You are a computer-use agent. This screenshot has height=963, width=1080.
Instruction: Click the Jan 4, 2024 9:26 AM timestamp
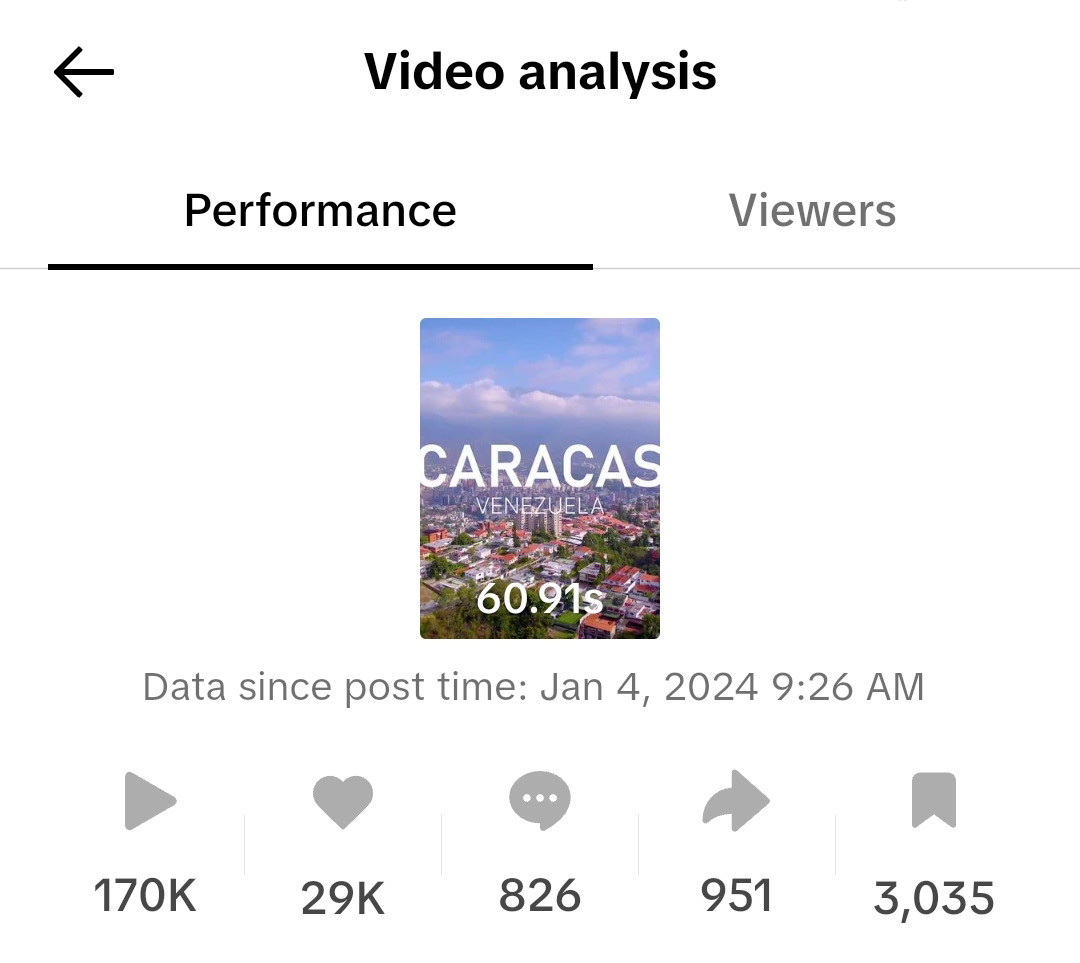(732, 688)
